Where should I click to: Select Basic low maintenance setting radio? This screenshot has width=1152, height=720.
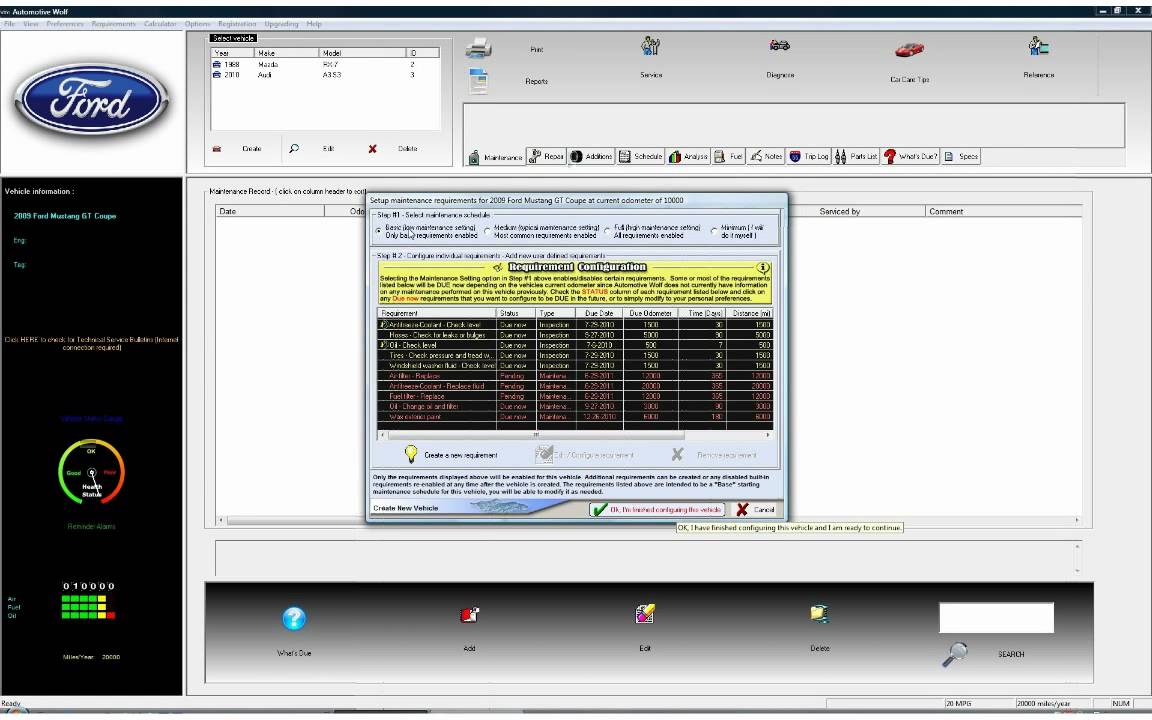point(379,231)
